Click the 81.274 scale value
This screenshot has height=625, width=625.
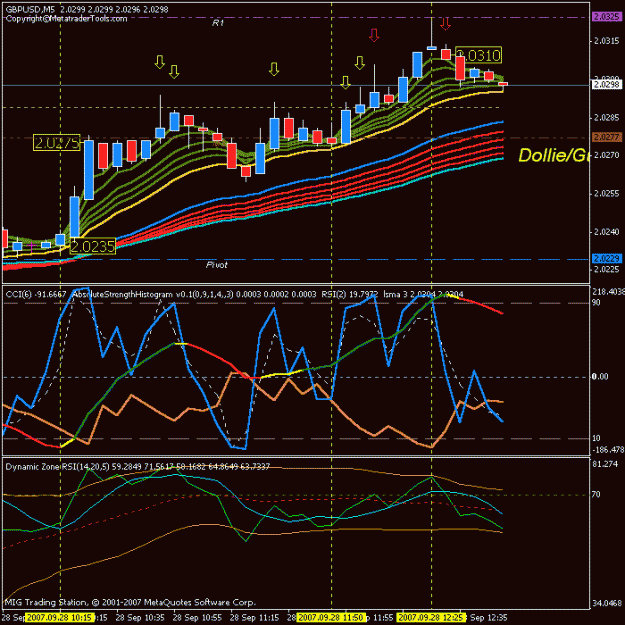[x=607, y=464]
